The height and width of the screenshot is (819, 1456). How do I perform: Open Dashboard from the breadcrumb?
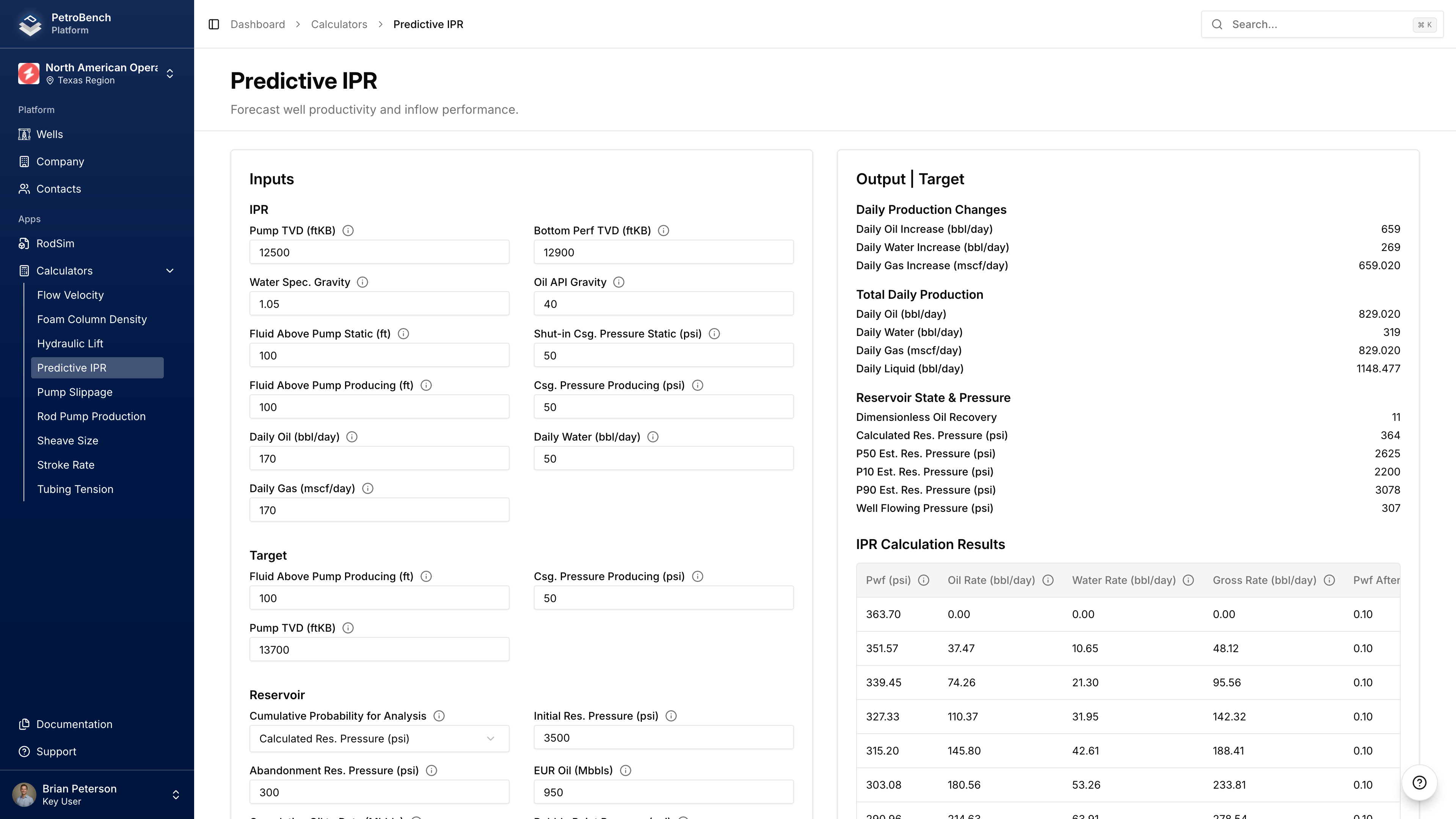coord(258,24)
